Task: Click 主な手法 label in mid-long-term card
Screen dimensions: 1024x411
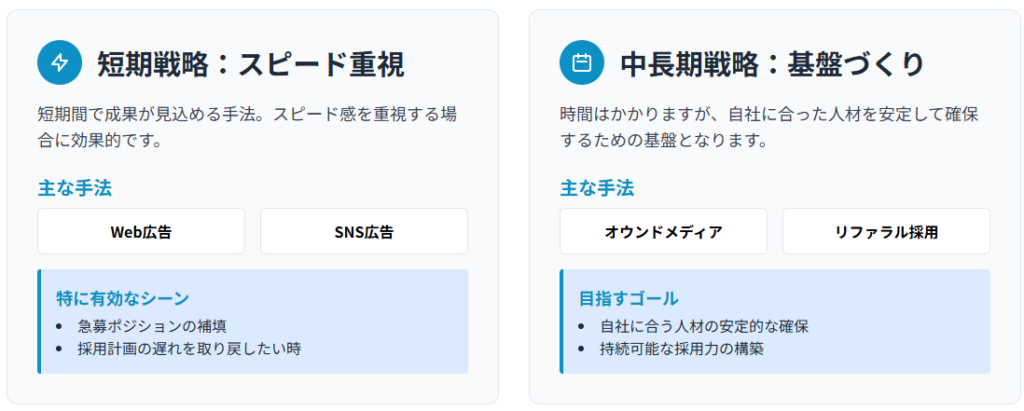Action: coord(597,188)
